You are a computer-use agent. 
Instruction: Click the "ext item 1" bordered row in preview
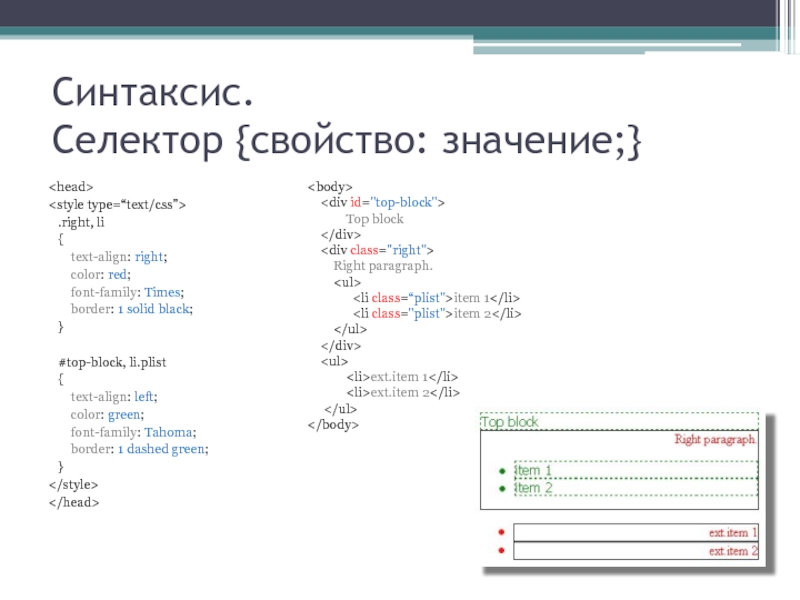point(635,533)
